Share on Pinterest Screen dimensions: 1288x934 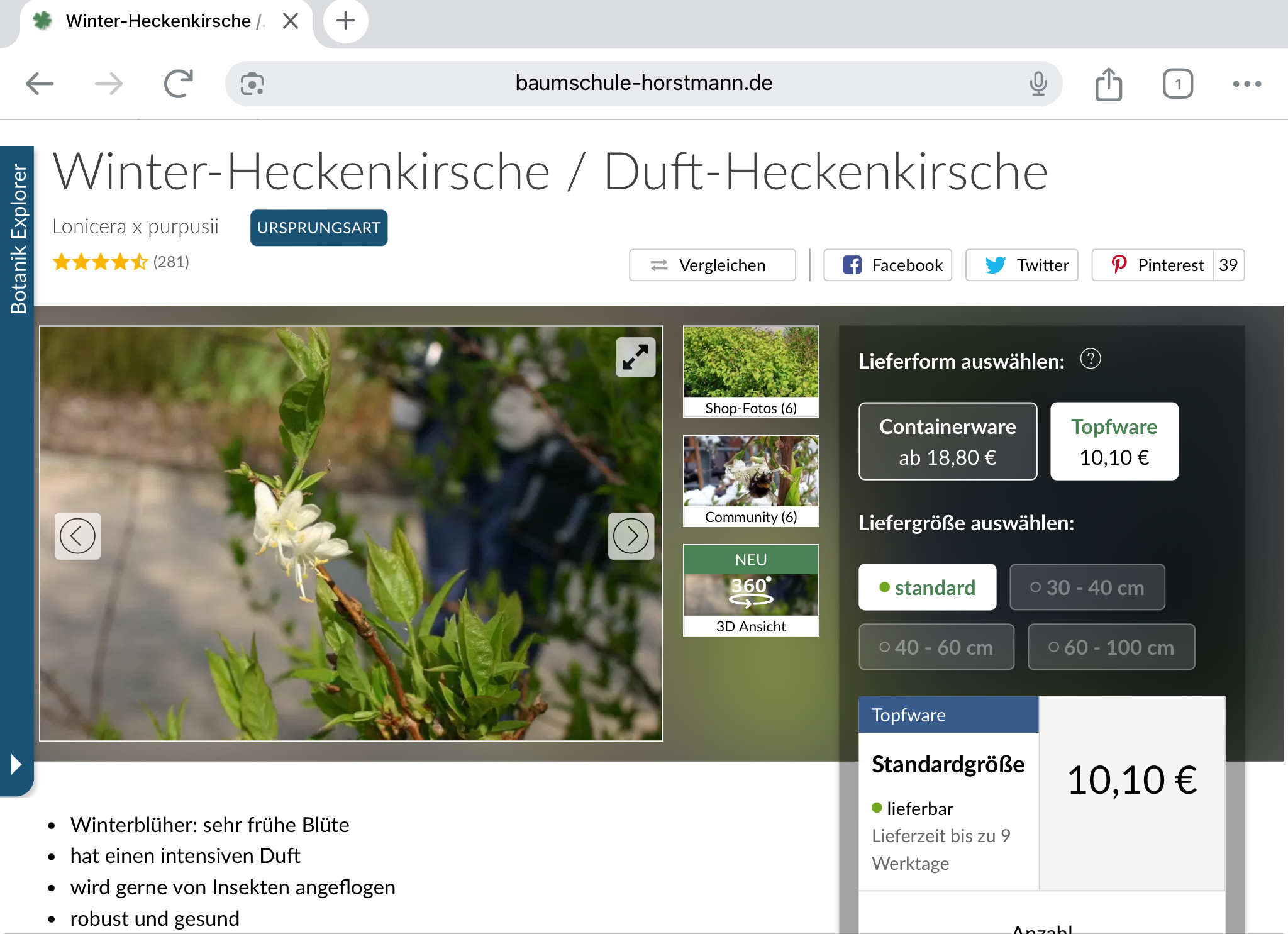click(x=1157, y=265)
